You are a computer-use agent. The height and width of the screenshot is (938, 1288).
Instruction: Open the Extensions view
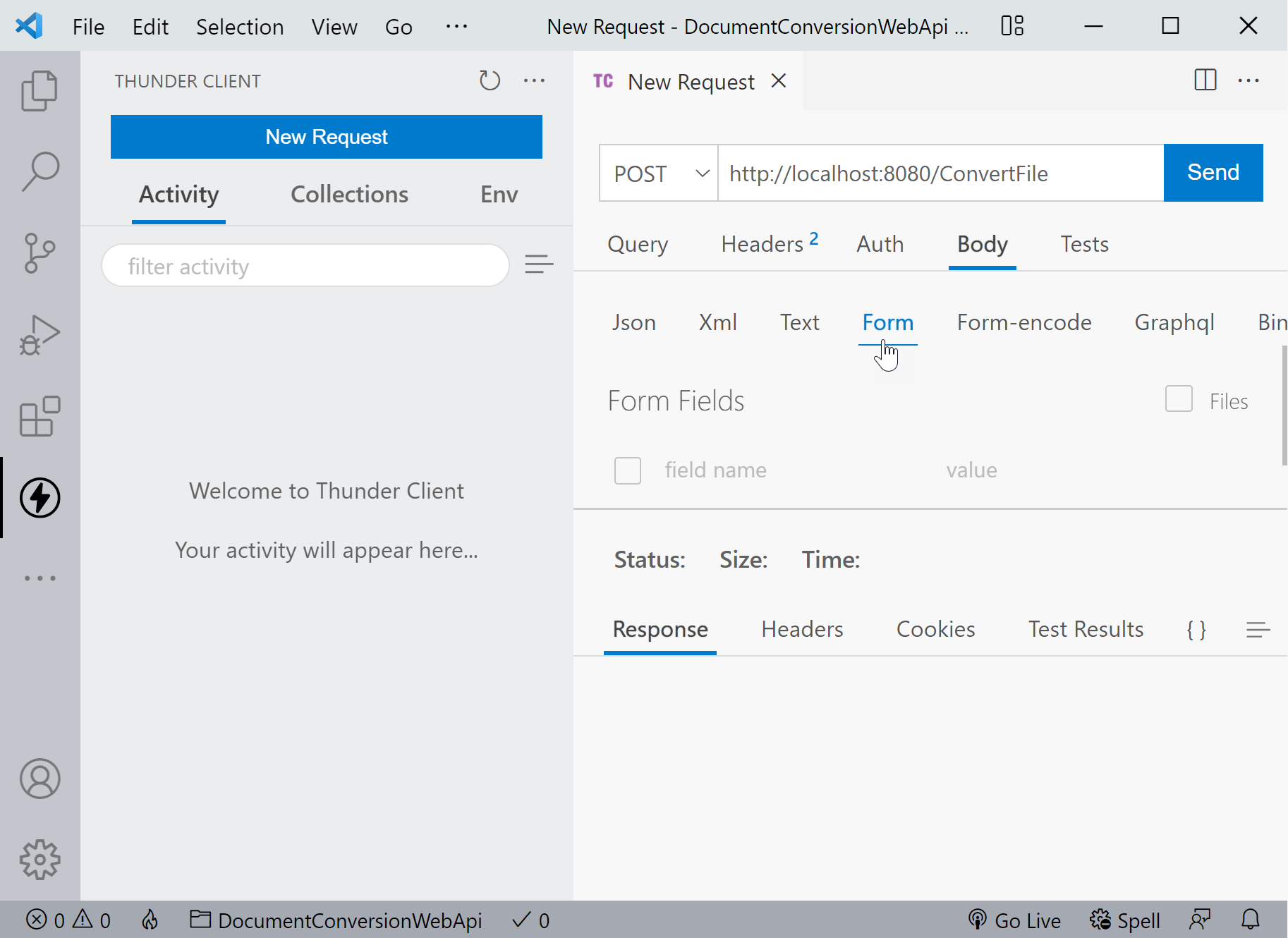[x=40, y=416]
